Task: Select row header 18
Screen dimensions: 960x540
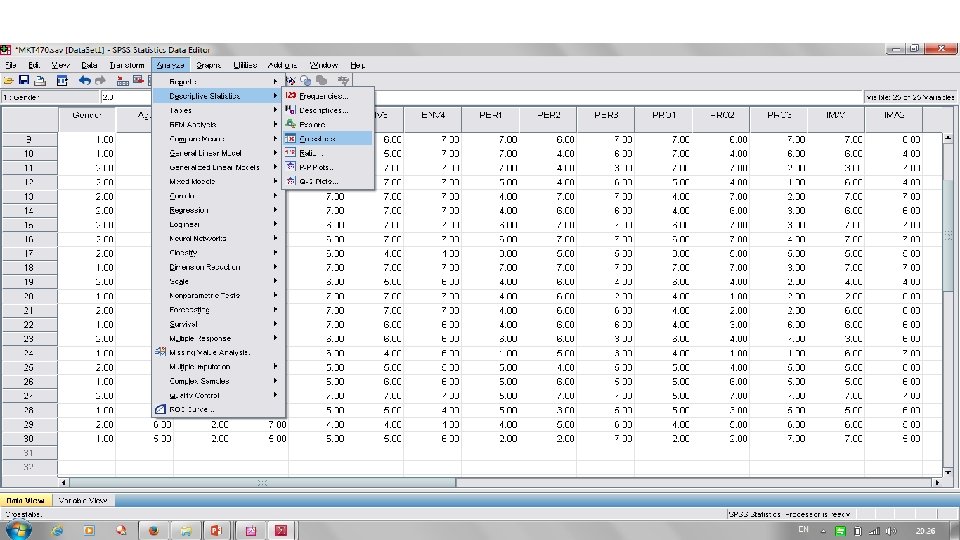Action: pos(29,268)
